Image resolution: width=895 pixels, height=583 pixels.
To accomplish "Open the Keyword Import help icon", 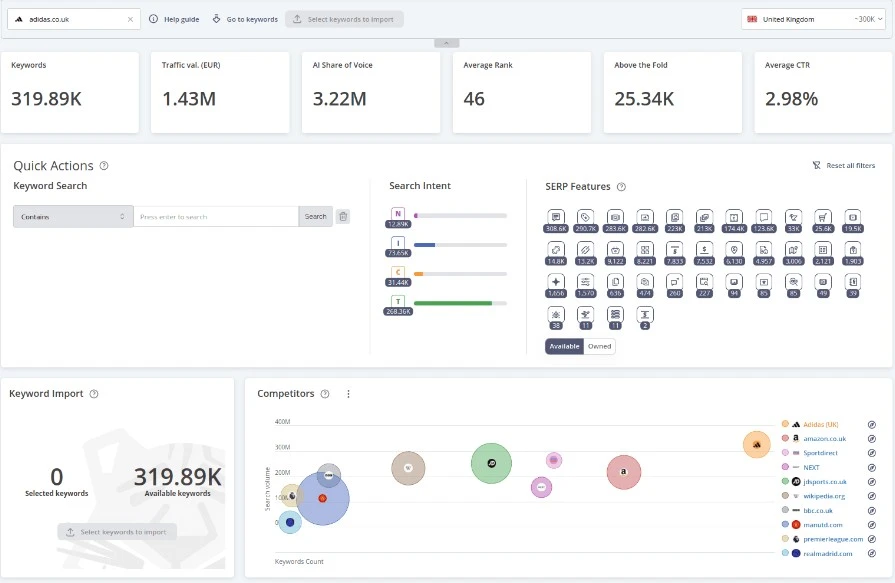I will coord(94,393).
